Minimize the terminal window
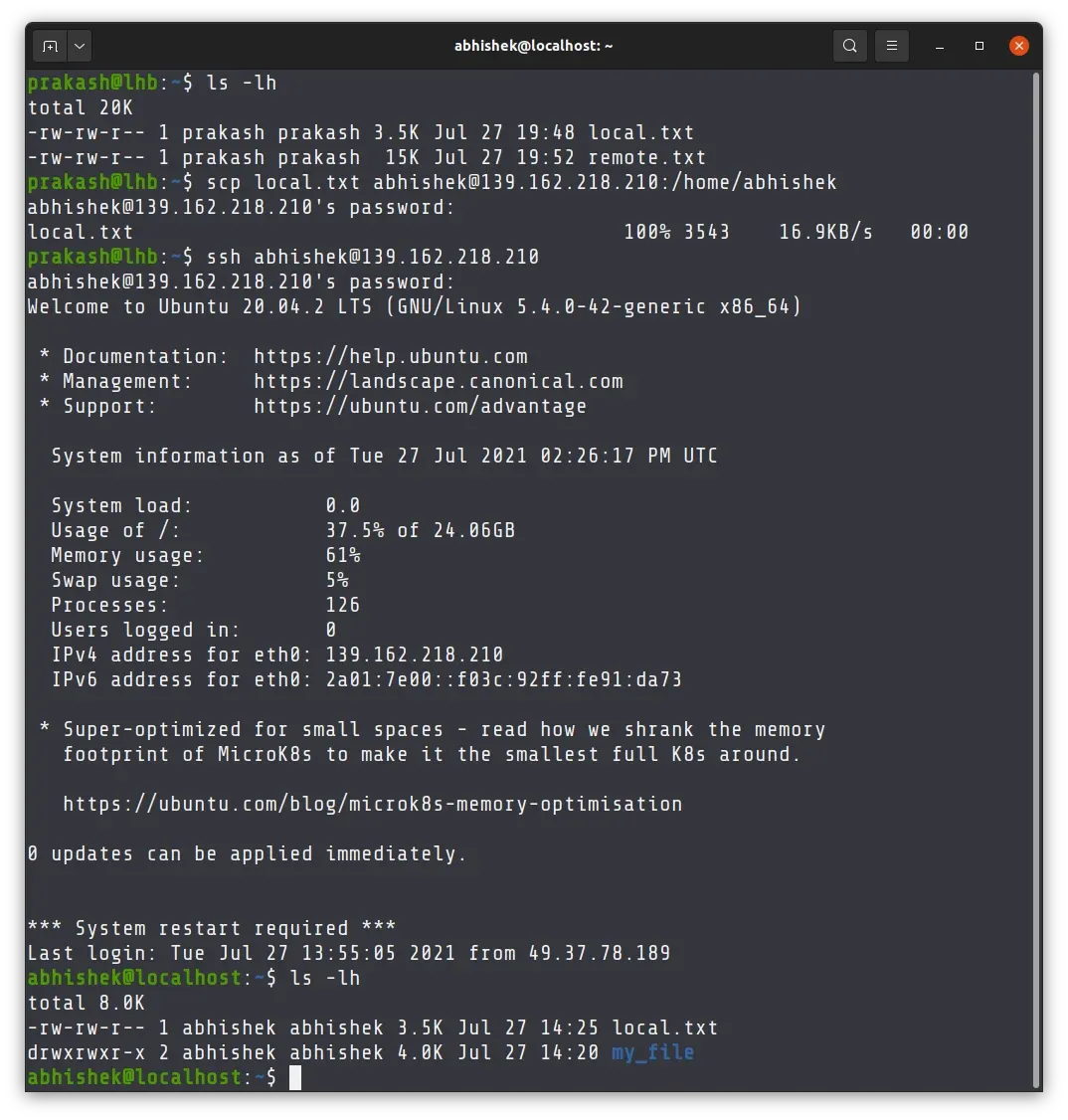 pos(940,47)
